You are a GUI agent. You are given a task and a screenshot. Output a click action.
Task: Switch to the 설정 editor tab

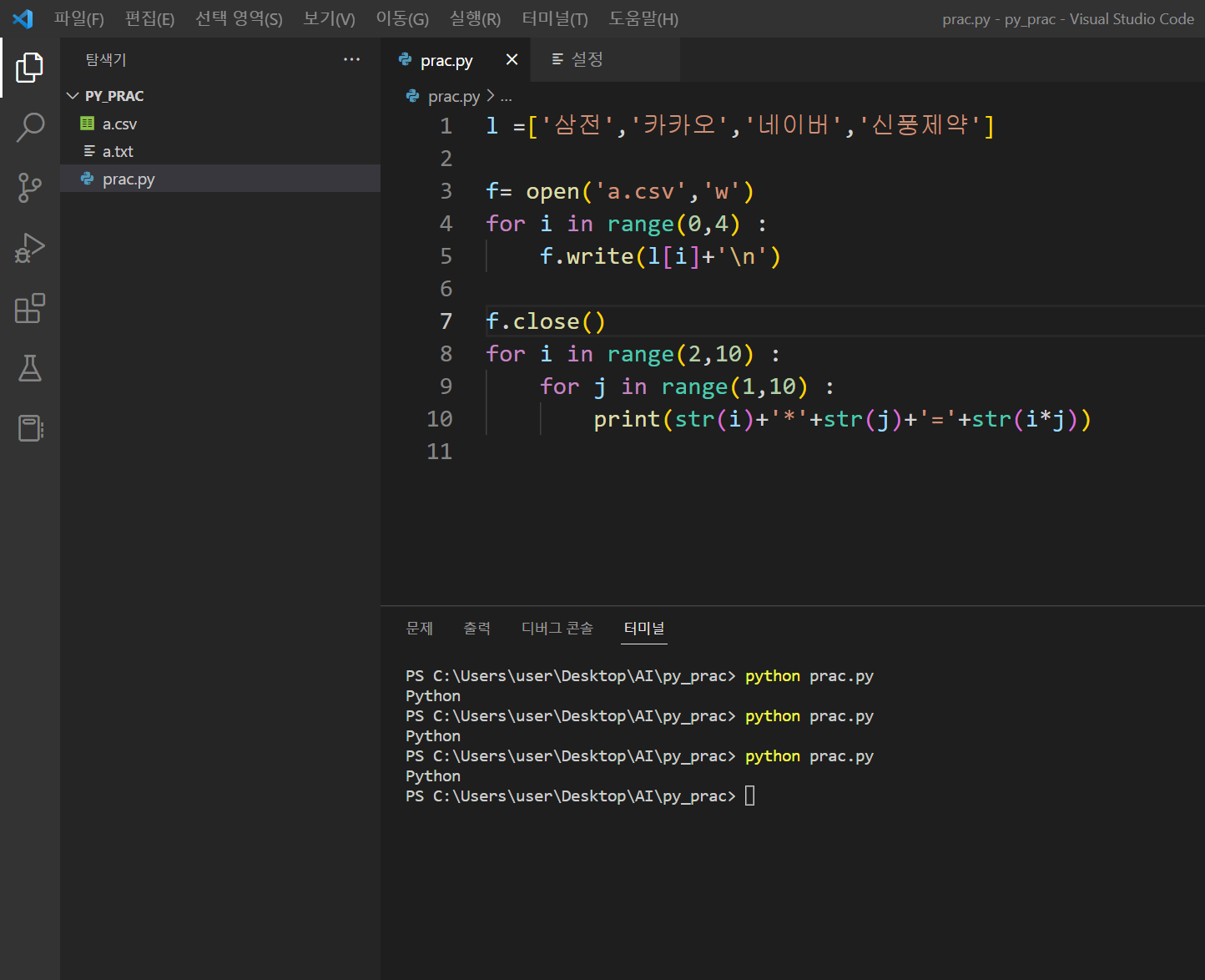[607, 59]
